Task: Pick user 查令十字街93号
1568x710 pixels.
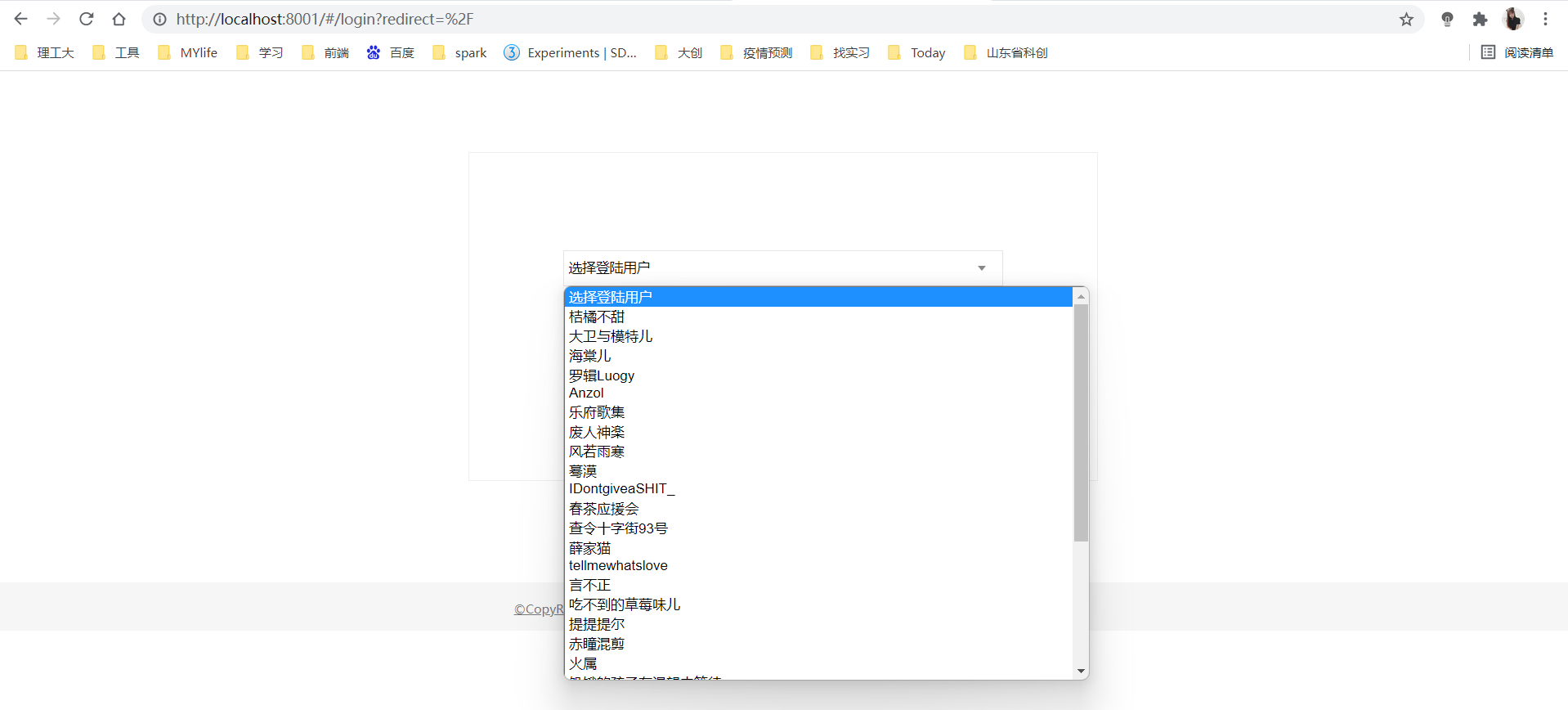Action: coord(818,528)
